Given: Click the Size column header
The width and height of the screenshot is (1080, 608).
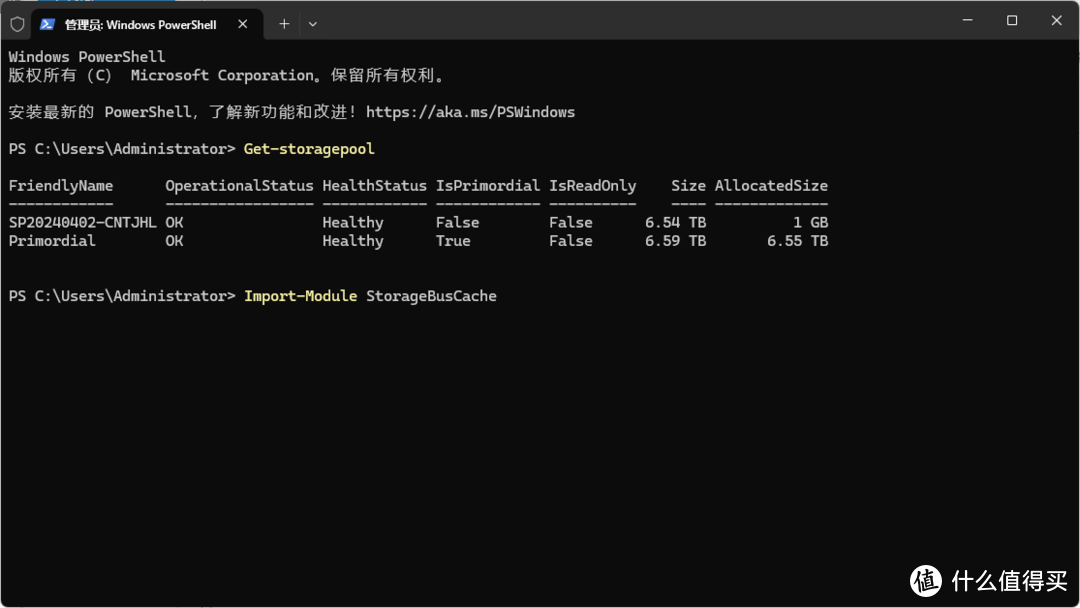Looking at the screenshot, I should (x=688, y=186).
